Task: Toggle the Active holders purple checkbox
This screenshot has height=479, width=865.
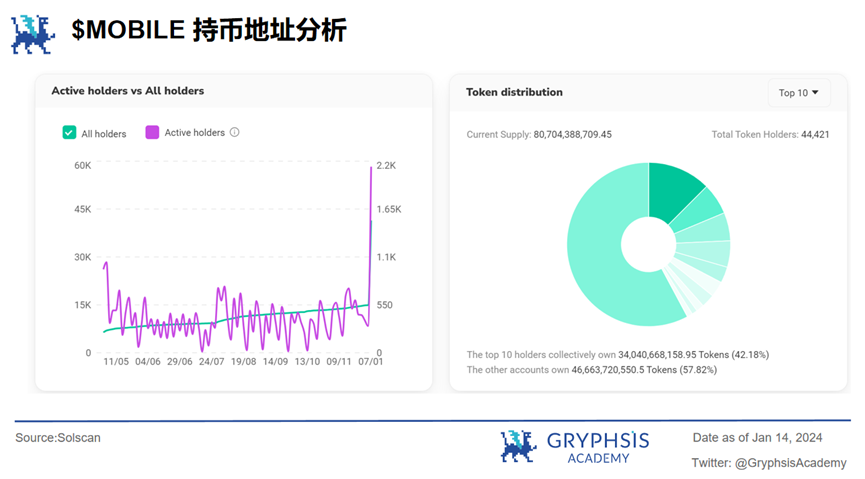Action: pos(152,132)
